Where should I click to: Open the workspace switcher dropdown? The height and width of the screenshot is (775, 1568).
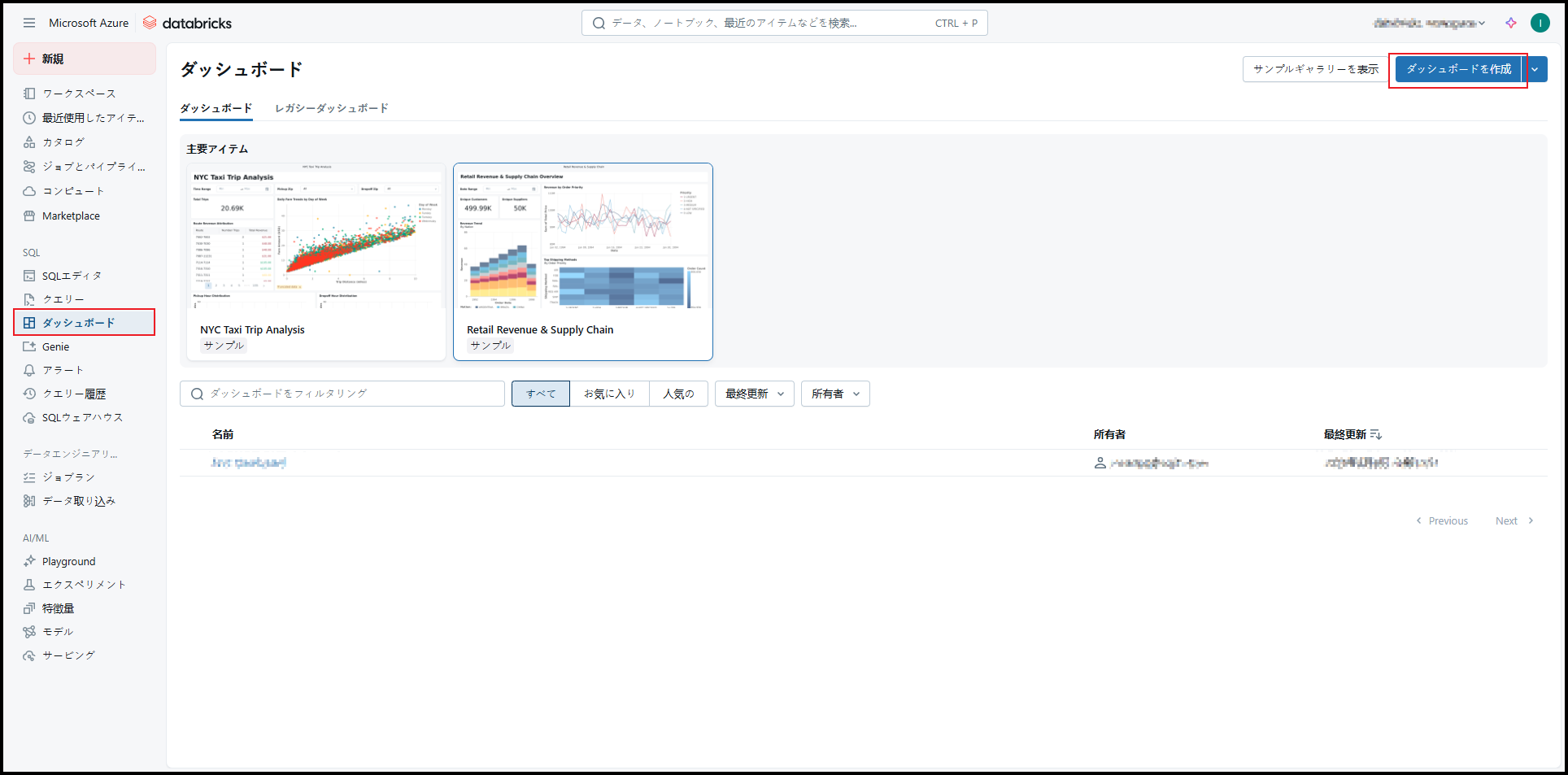1429,23
